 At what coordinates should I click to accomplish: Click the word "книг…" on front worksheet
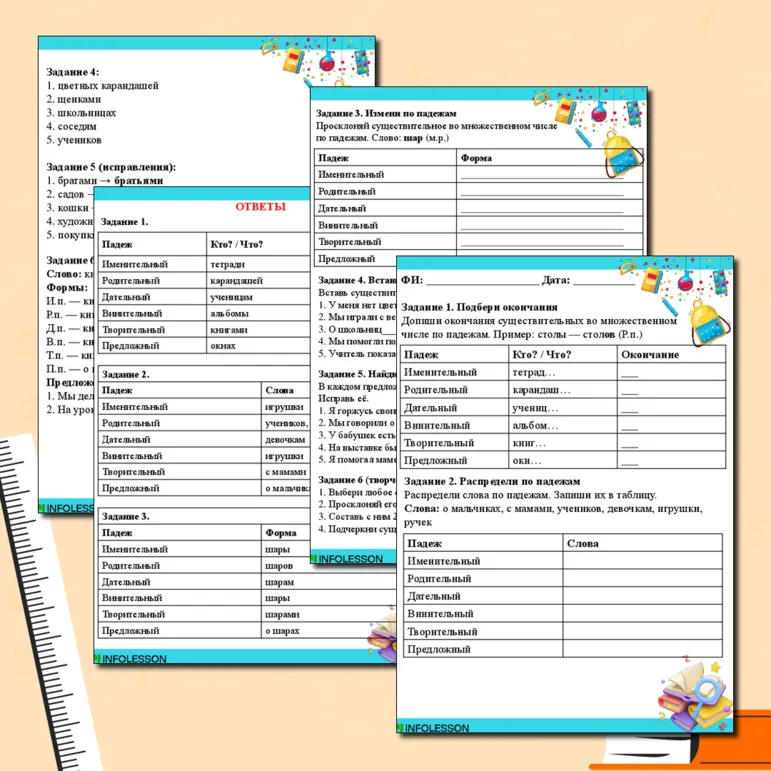coord(529,443)
